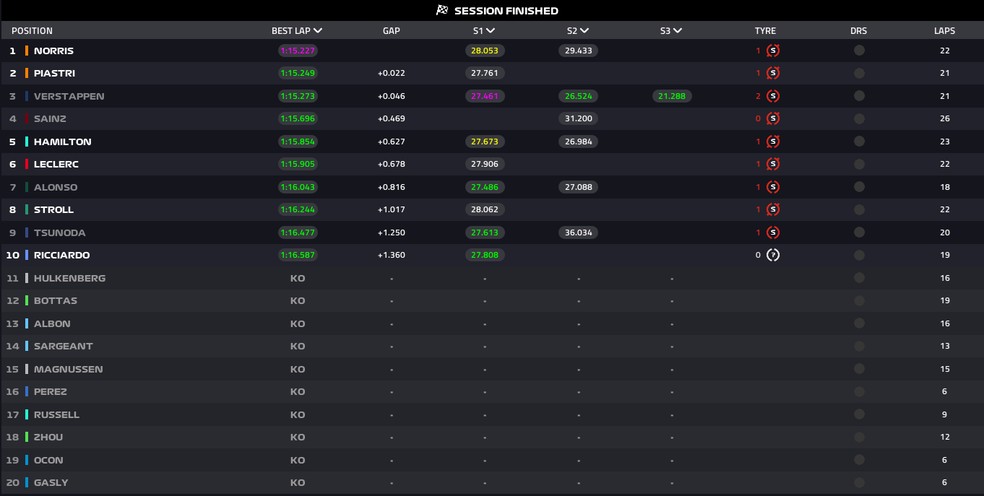Expand the Best Lap column dropdown

[318, 31]
